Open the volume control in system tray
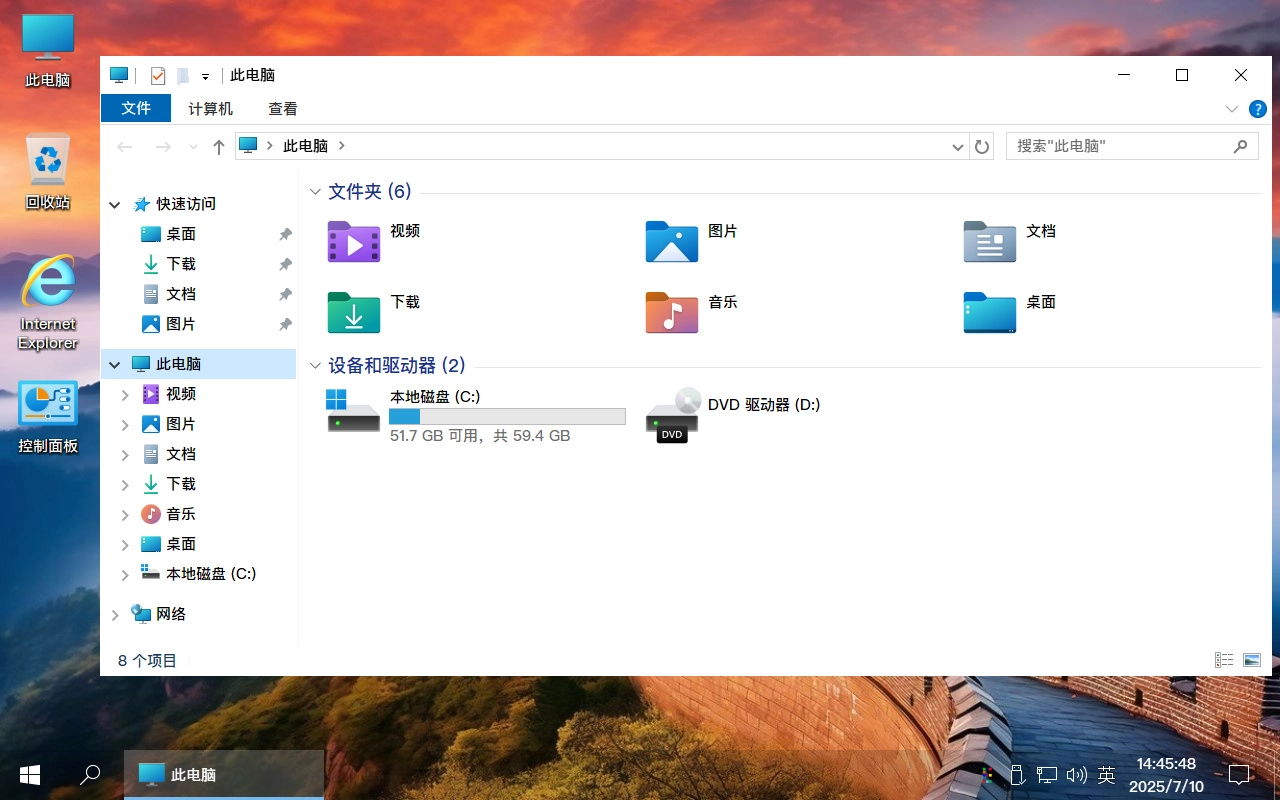Viewport: 1280px width, 800px height. (x=1077, y=774)
